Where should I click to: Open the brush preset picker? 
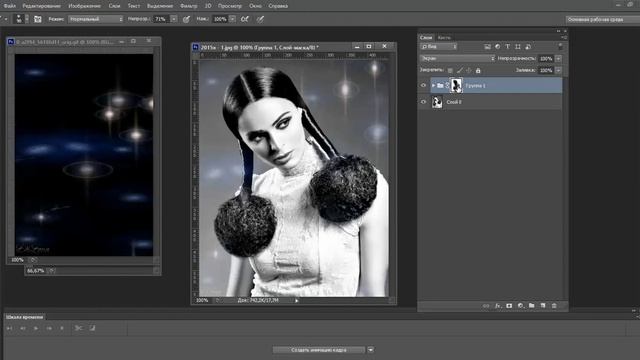(x=21, y=19)
